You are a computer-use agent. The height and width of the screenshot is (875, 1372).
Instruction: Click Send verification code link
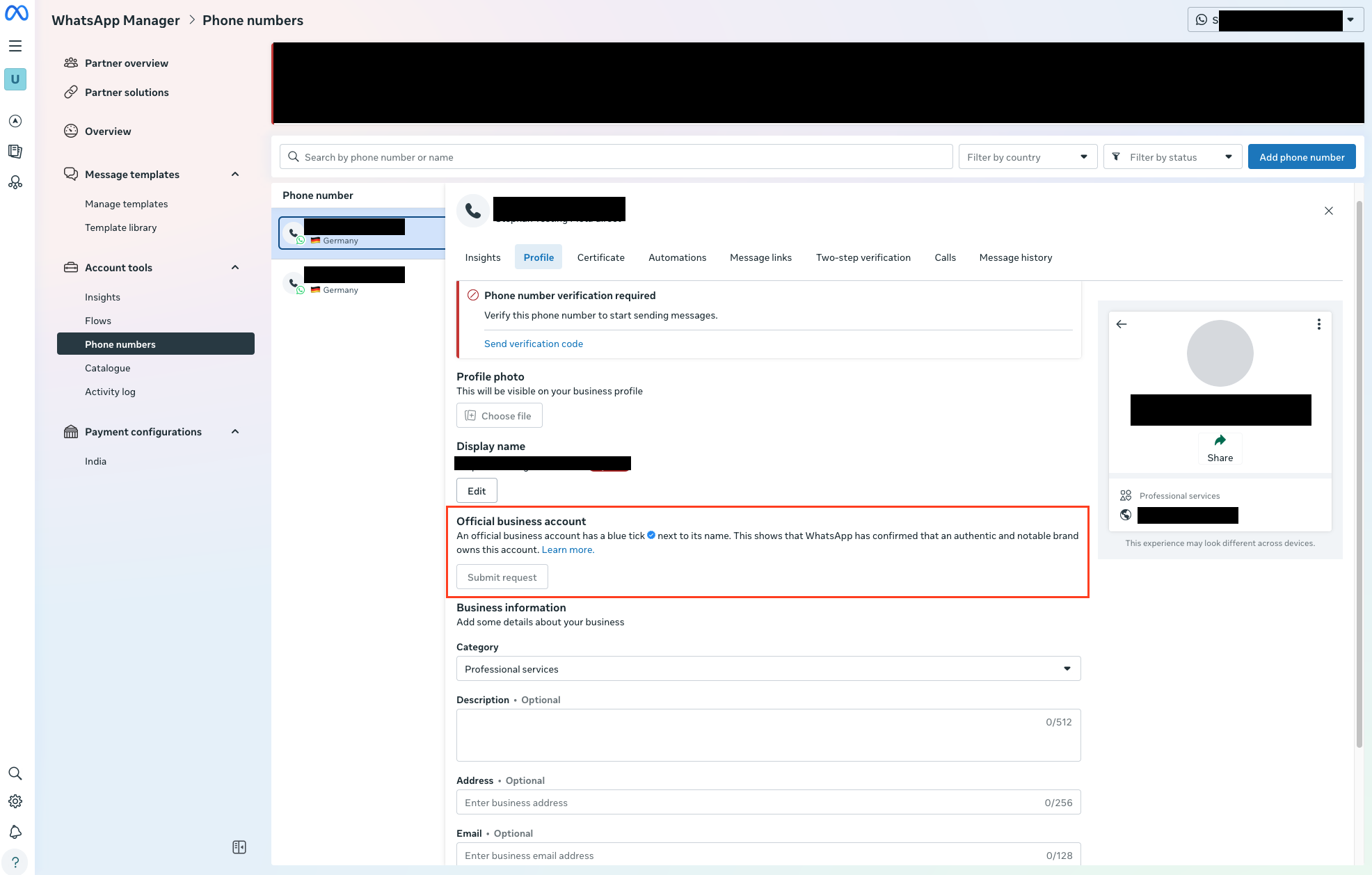coord(533,344)
